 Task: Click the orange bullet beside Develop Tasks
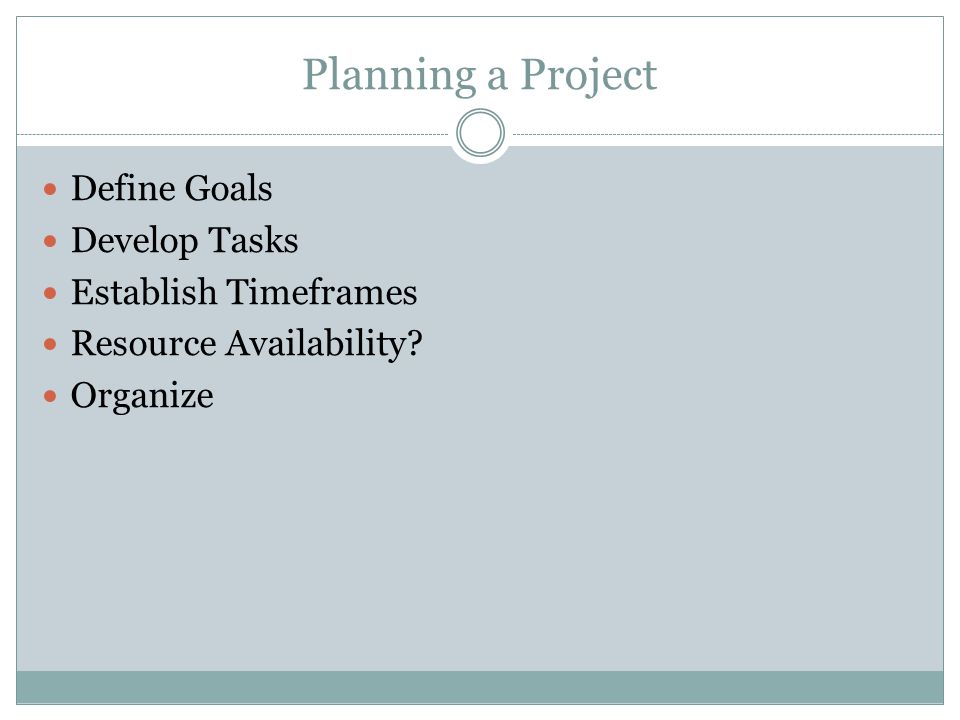[50, 241]
